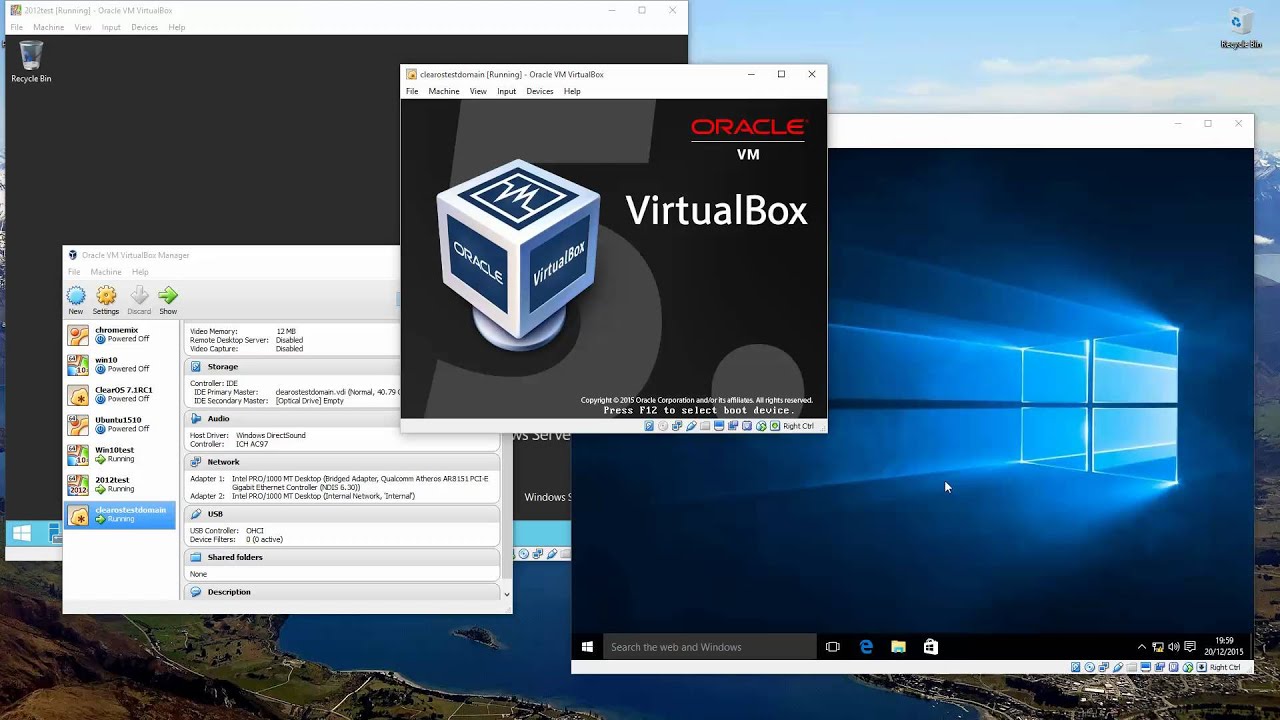This screenshot has height=720, width=1280.
Task: Click Start button in 2012test guest
Action: click(x=21, y=534)
